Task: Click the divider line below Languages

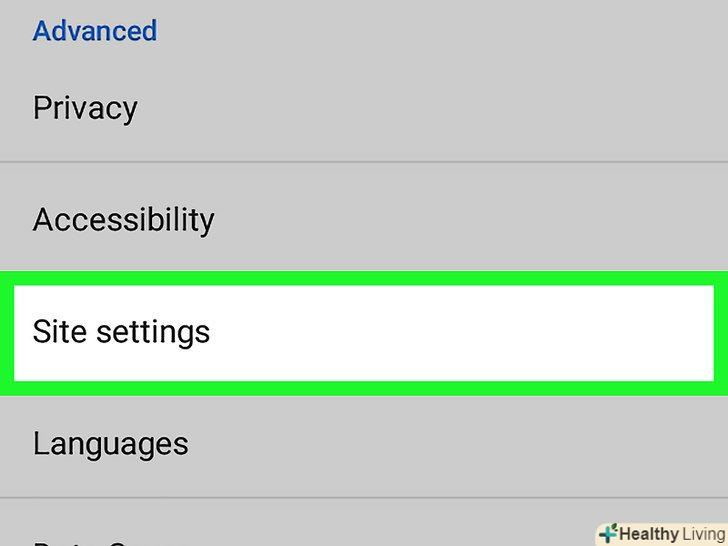Action: click(300, 498)
